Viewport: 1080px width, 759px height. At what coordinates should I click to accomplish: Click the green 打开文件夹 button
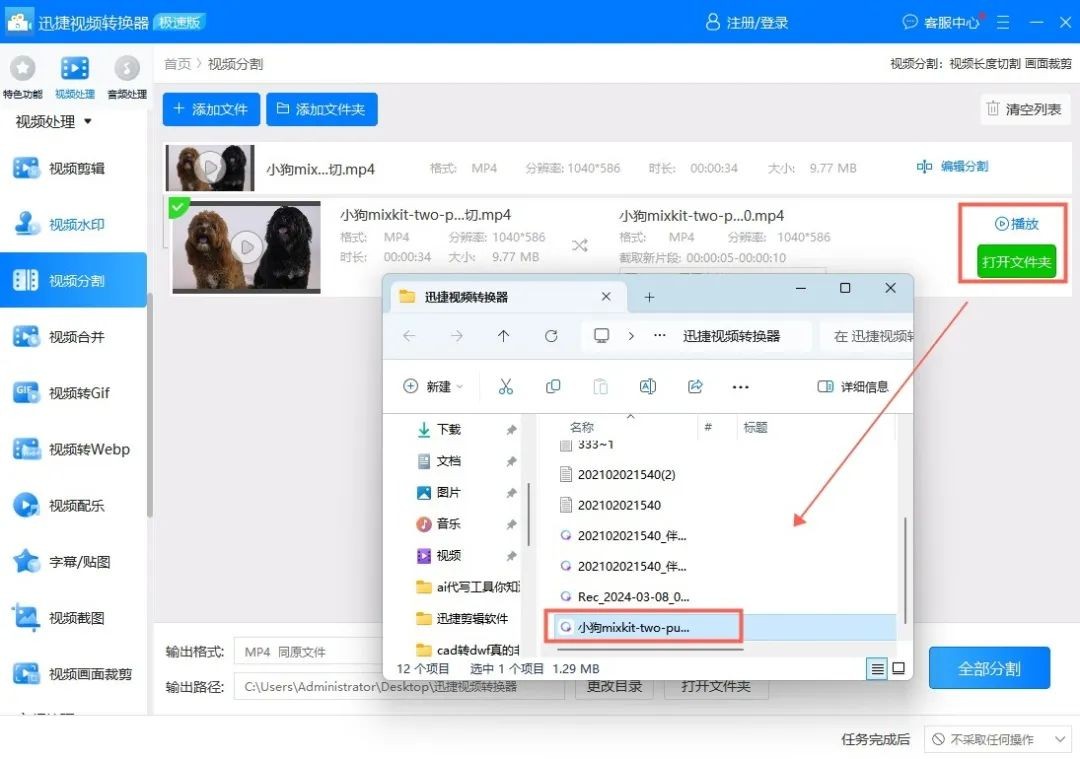pyautogui.click(x=1016, y=262)
